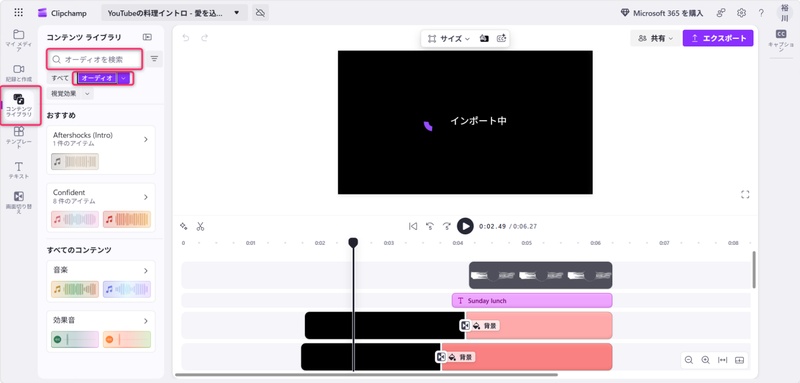Image resolution: width=800 pixels, height=383 pixels.
Task: Select the first Confident audio thumbnail
Action: pos(75,219)
